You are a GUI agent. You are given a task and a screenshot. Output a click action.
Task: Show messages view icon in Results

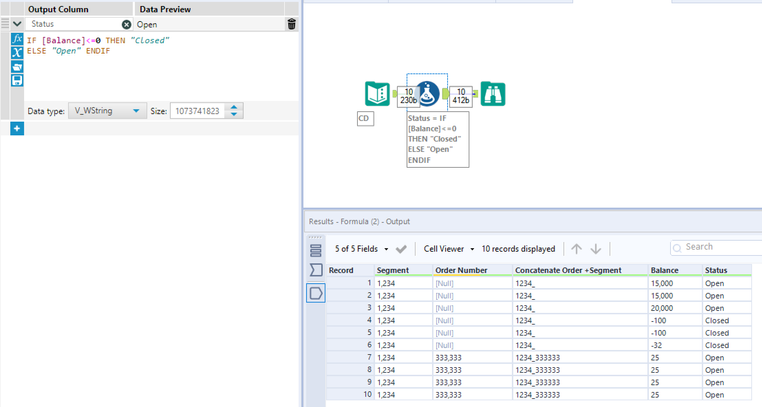point(315,251)
